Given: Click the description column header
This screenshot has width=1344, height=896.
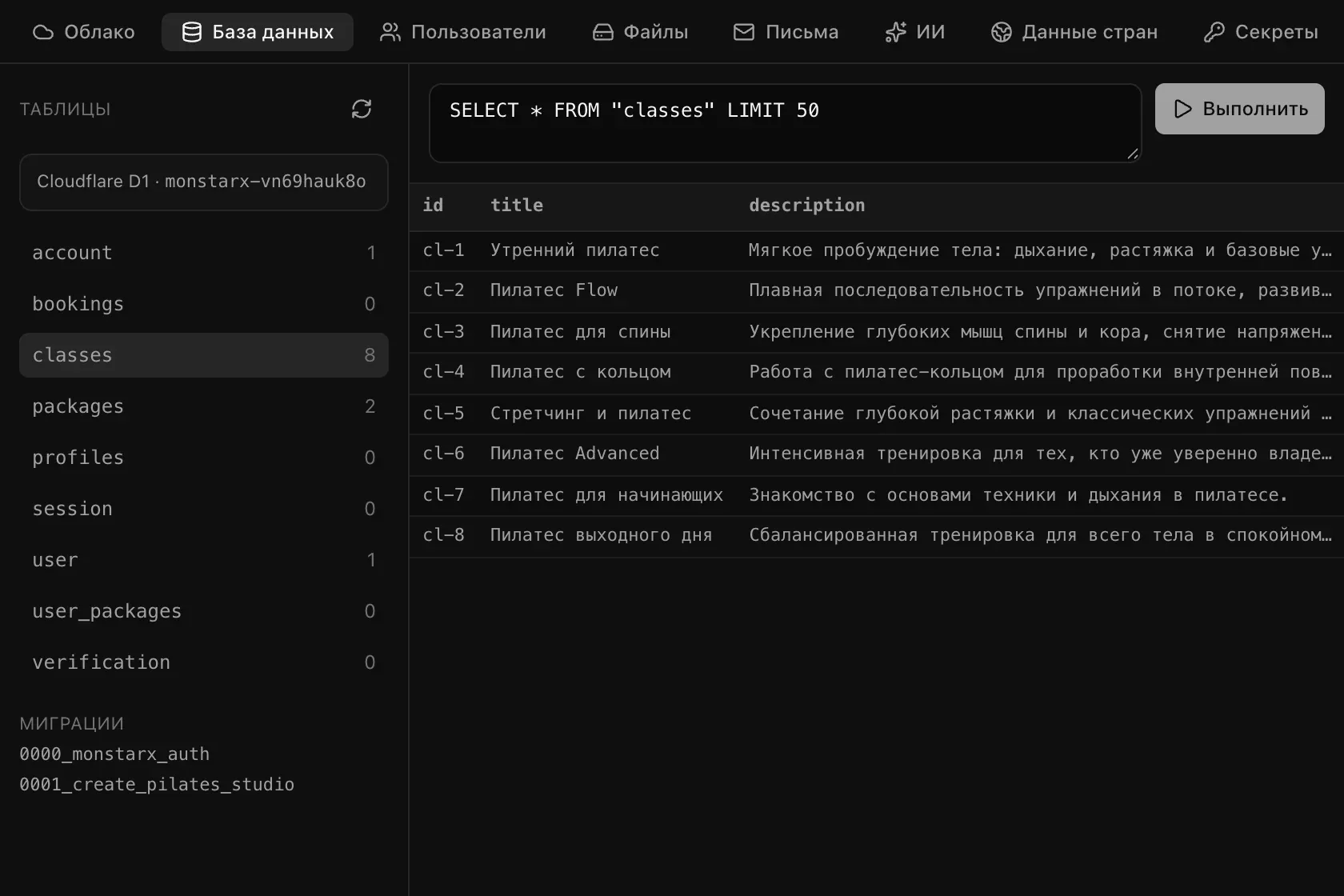Looking at the screenshot, I should pos(806,206).
